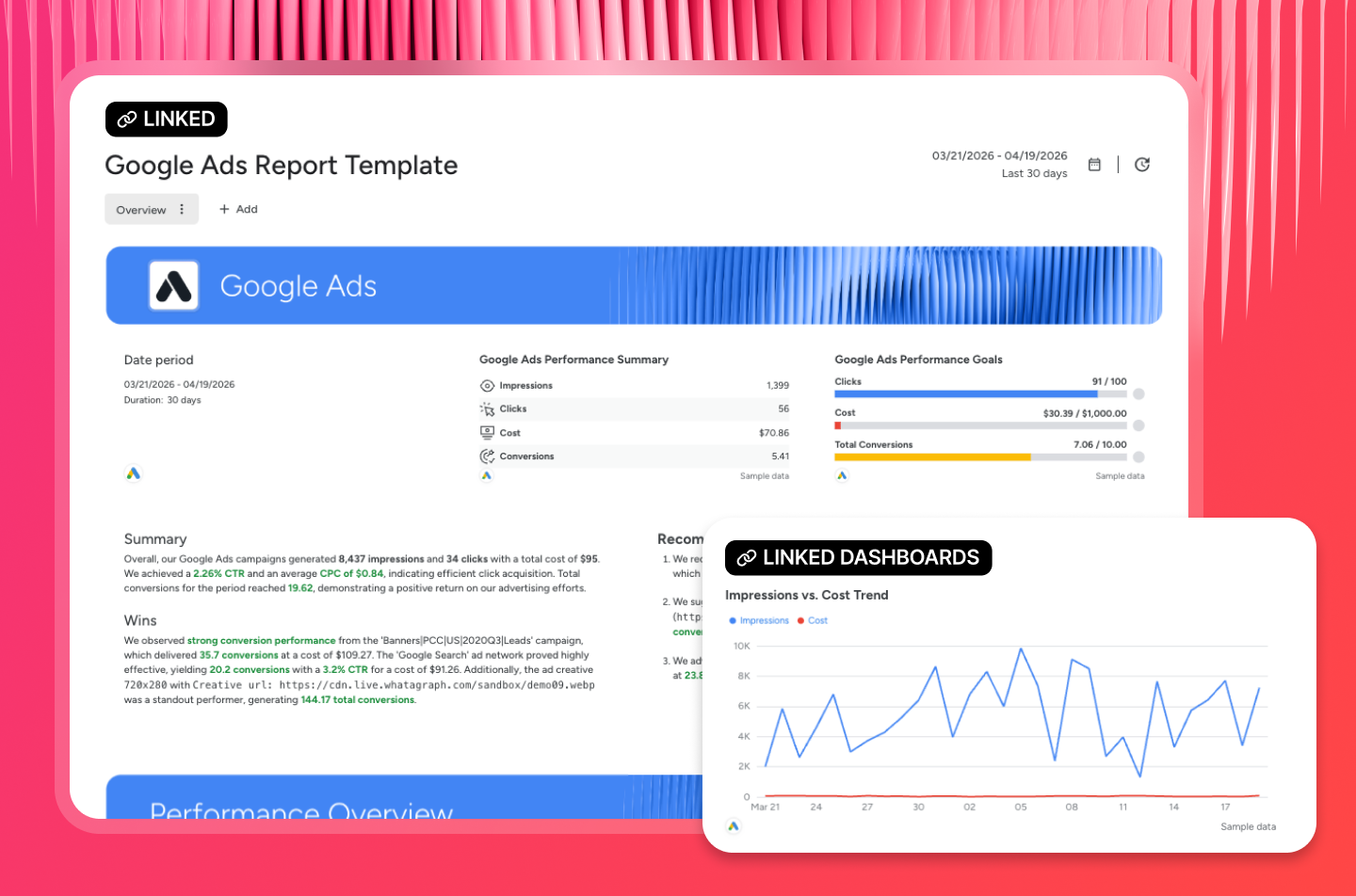The height and width of the screenshot is (896, 1356).
Task: Click the CPC of $0.84 highlighted text
Action: point(351,573)
